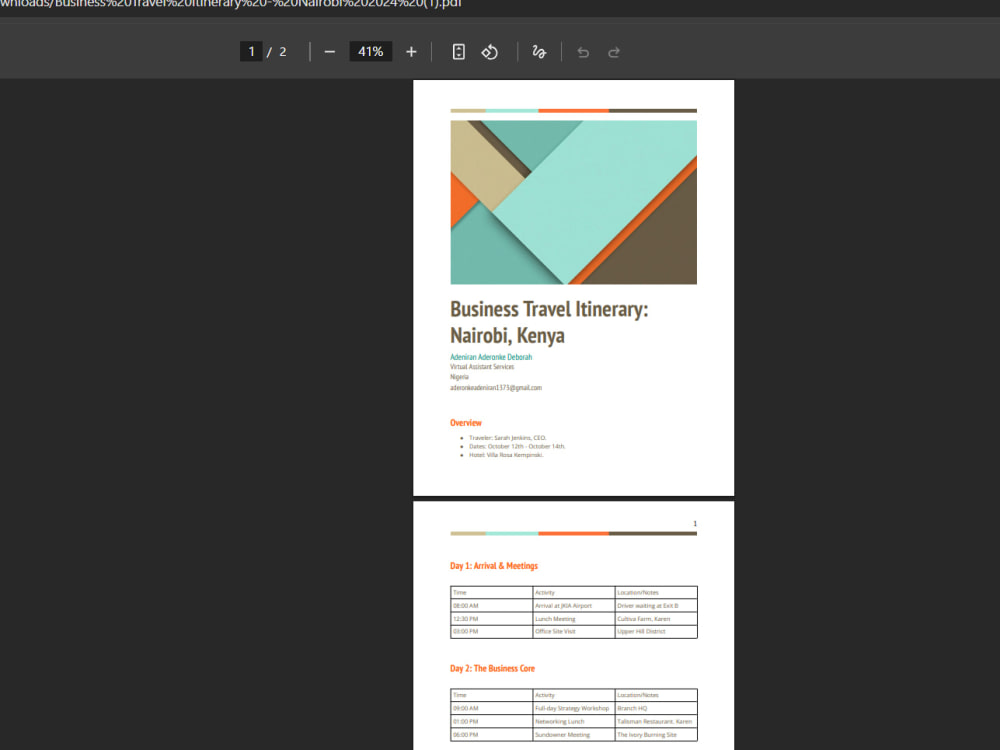Click the 'Traveler: Sarah Jenkins, CEO.' bullet
This screenshot has width=1000, height=750.
tap(508, 438)
